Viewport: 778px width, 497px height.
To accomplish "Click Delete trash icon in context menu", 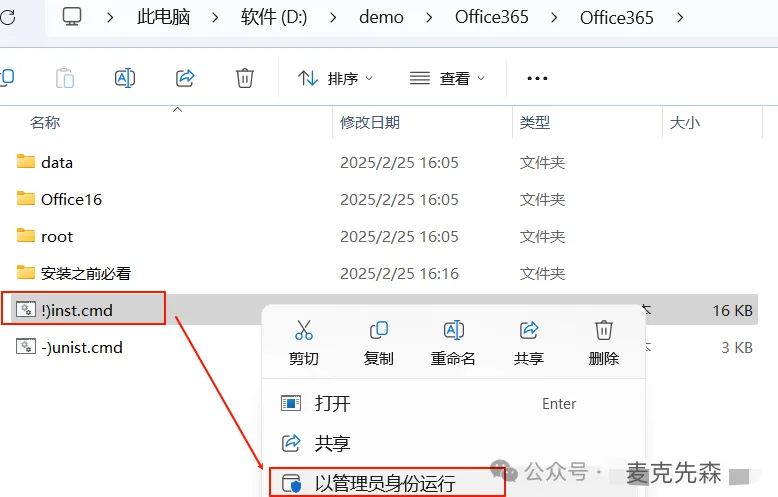I will tap(603, 330).
